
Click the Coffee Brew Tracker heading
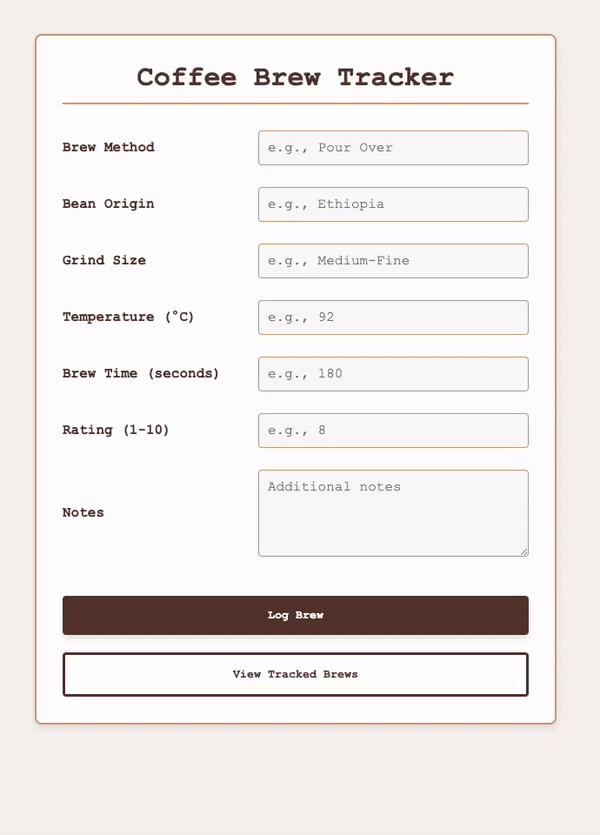point(295,77)
